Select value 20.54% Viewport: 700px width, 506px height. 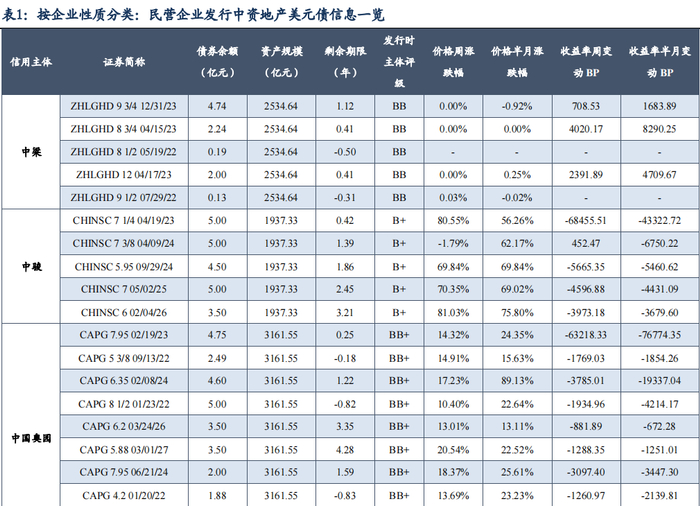tap(453, 449)
